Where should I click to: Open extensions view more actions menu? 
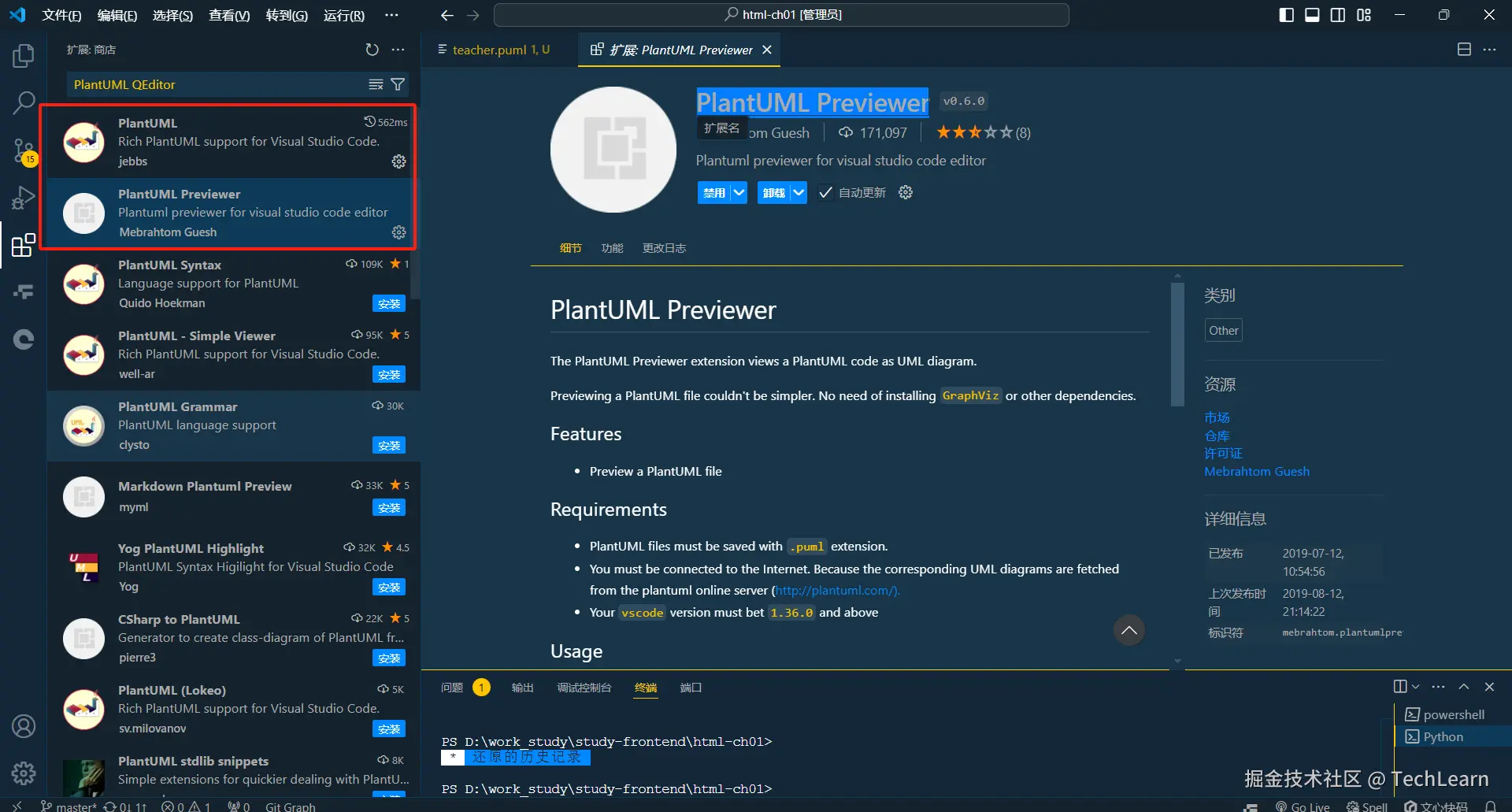(398, 50)
